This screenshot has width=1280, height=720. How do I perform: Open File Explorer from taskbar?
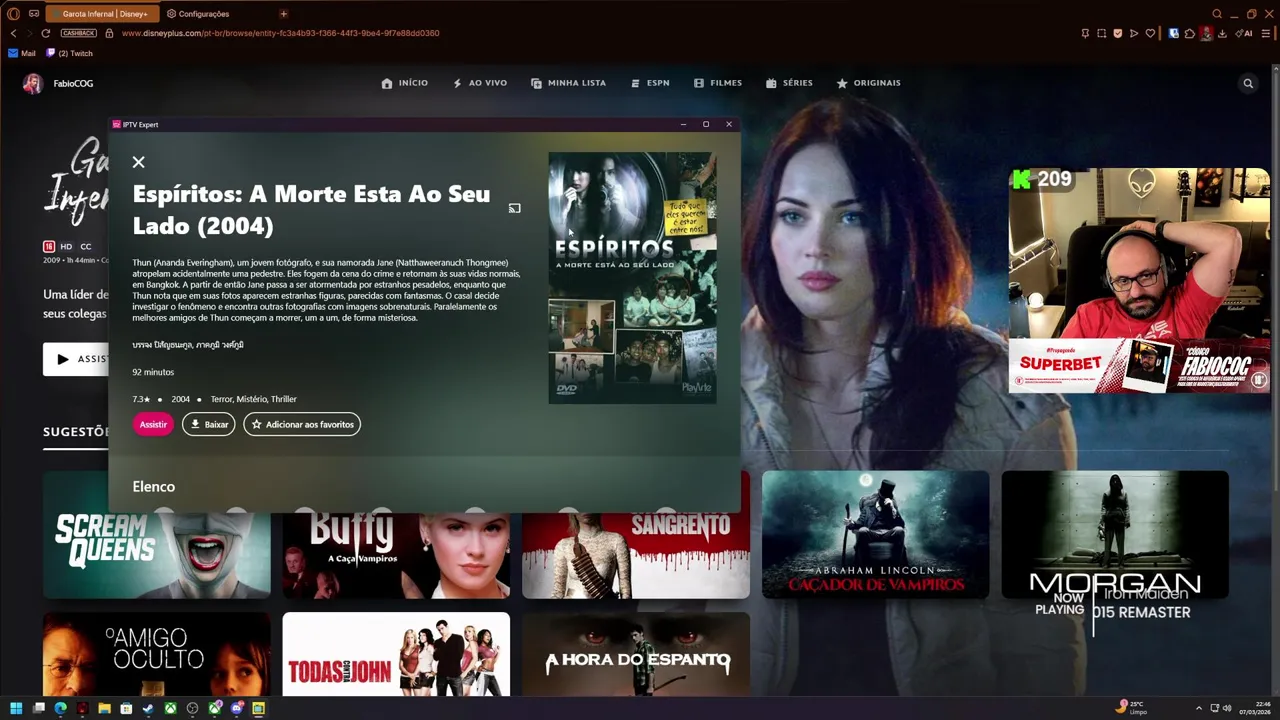(104, 708)
